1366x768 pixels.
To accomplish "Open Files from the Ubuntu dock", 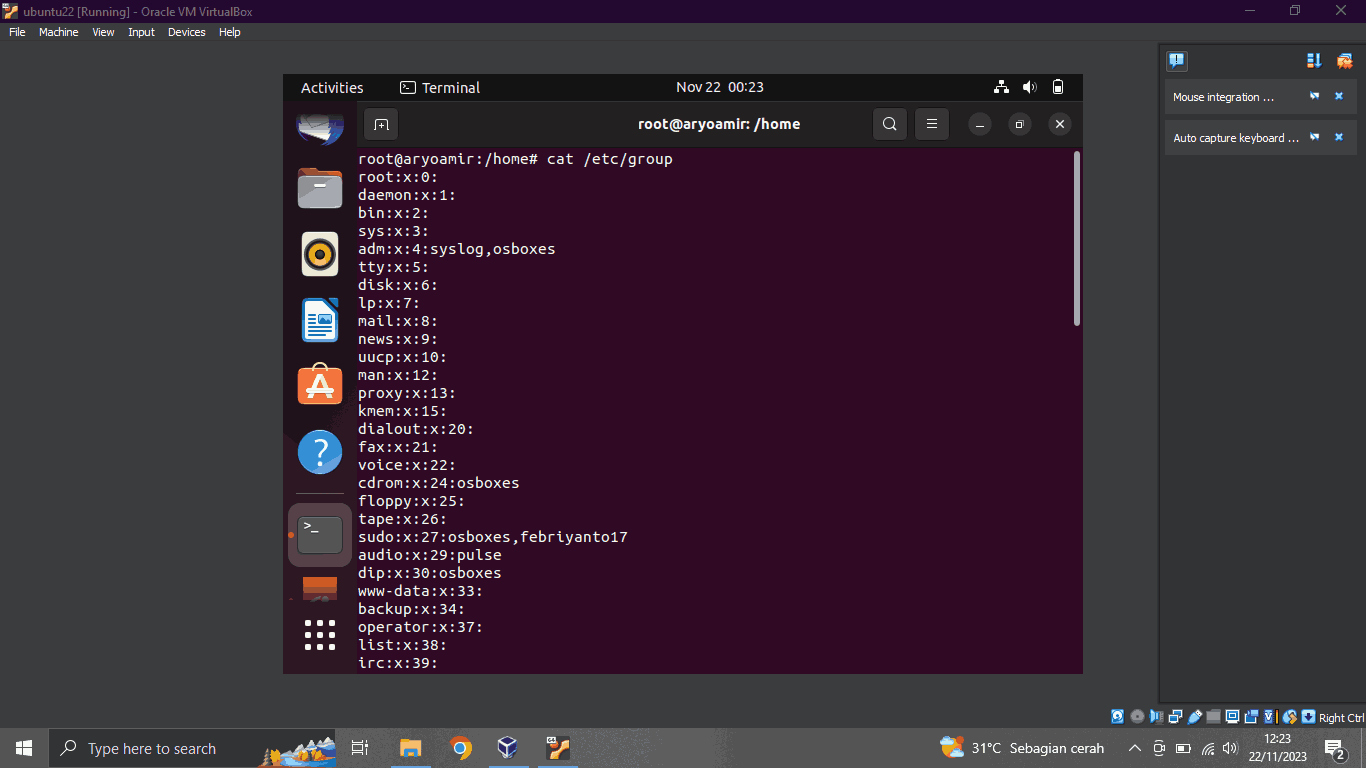I will click(x=320, y=188).
